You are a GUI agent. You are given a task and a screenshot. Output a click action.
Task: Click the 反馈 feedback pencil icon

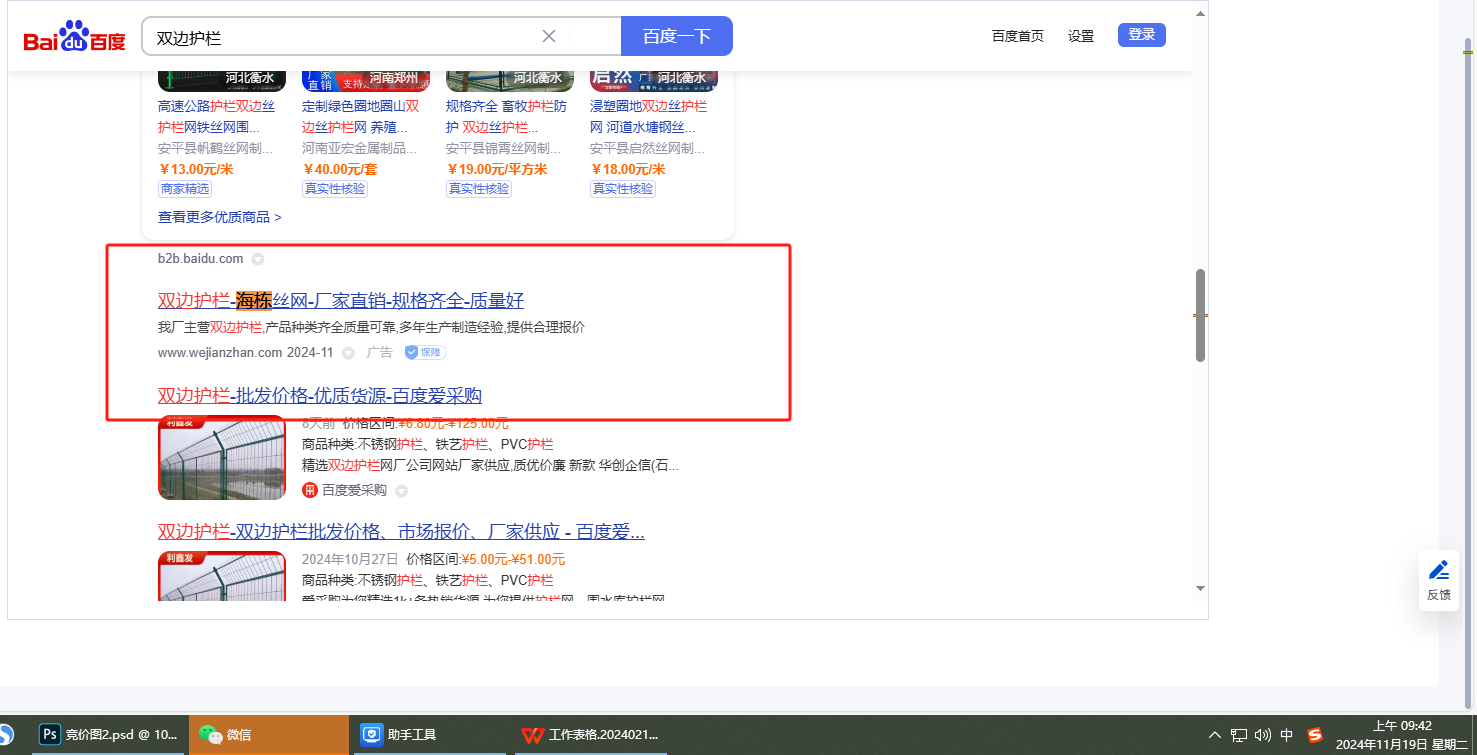click(1439, 571)
